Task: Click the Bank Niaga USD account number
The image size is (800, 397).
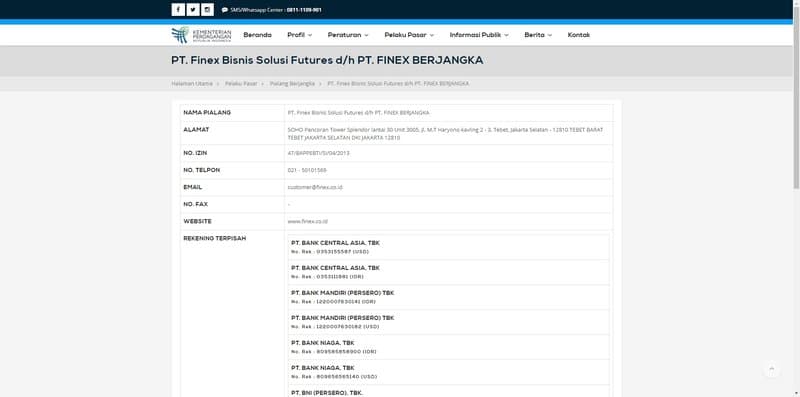Action: coord(334,377)
